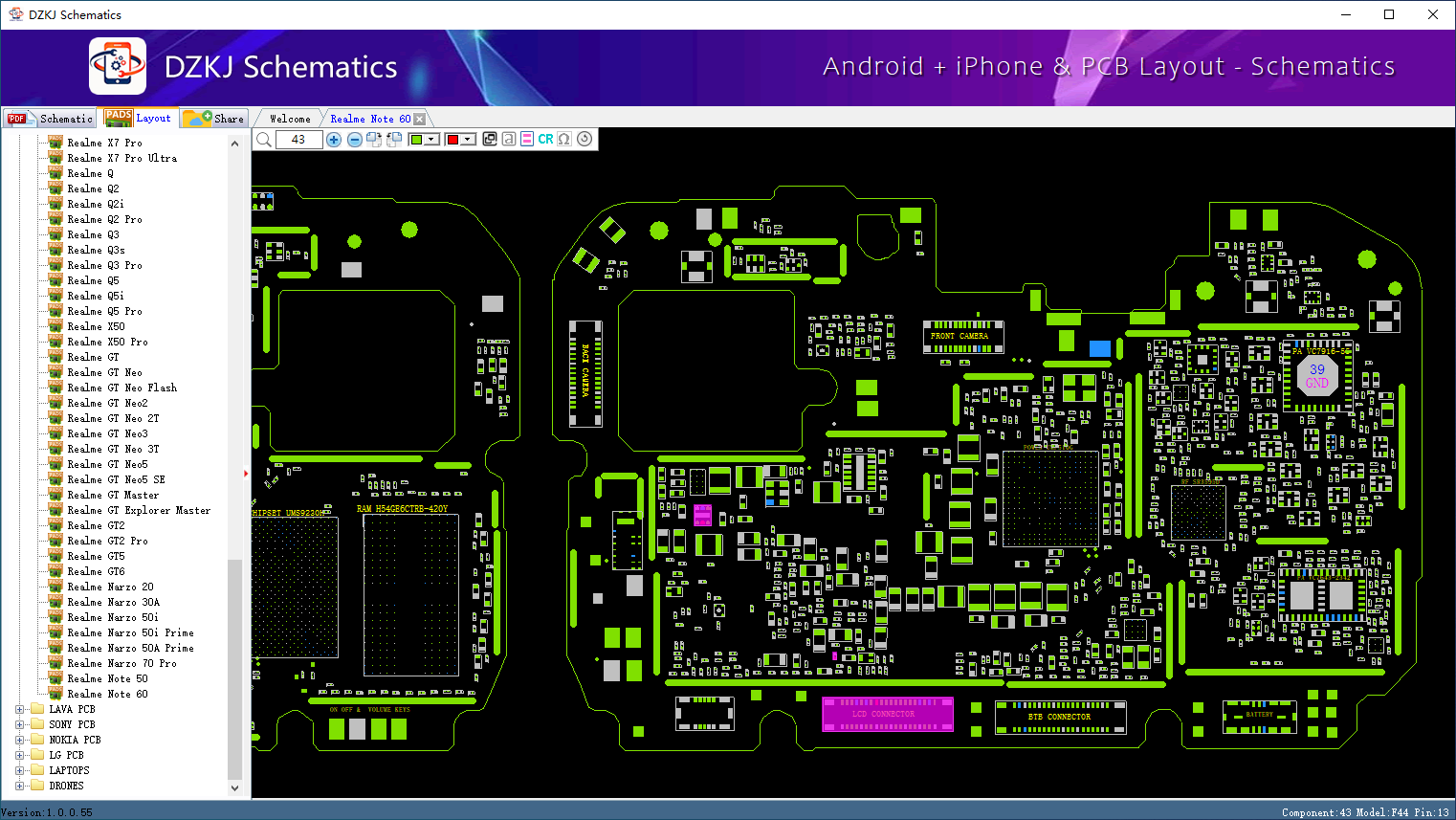Screen dimensions: 1456x820
Task: Select Realme GT Explorer Master in the tree
Action: (139, 510)
